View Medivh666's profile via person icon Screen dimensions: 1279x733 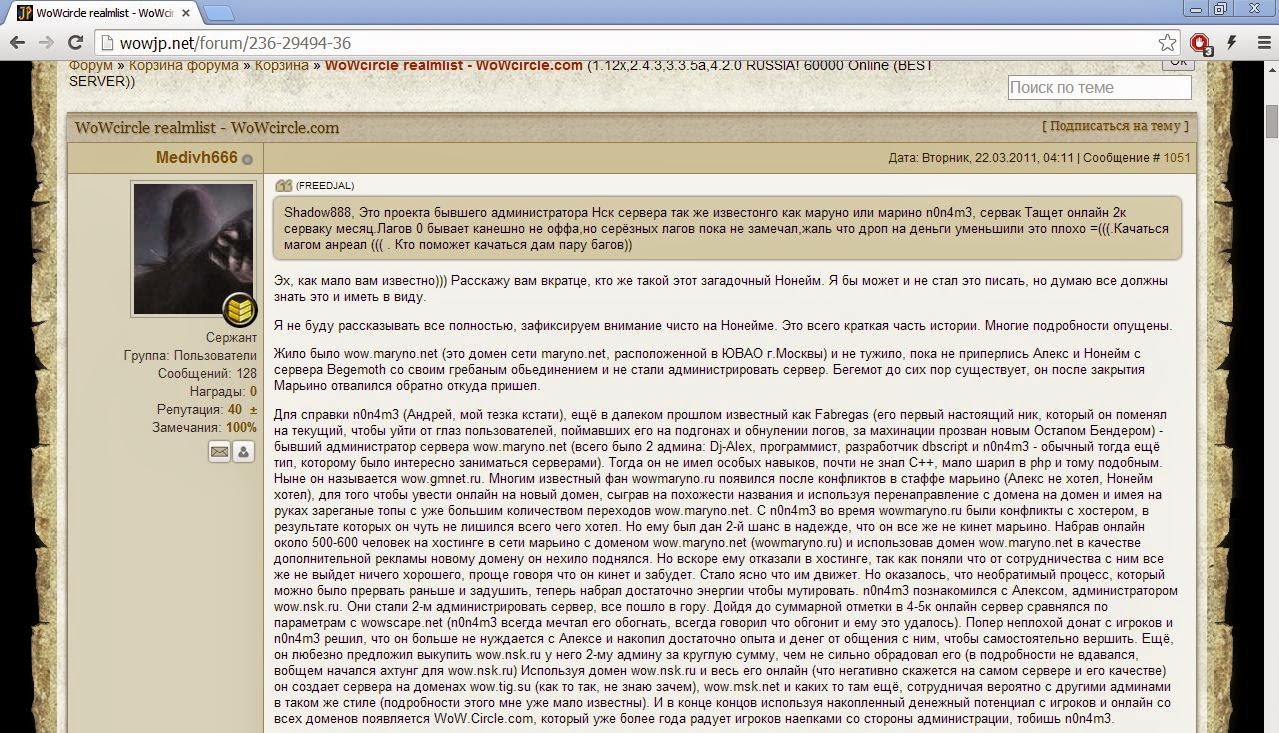tap(243, 452)
